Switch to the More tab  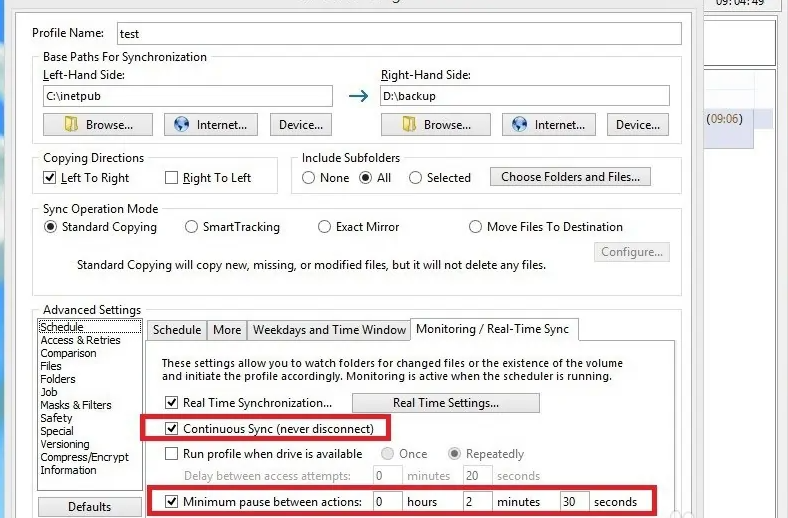point(227,330)
